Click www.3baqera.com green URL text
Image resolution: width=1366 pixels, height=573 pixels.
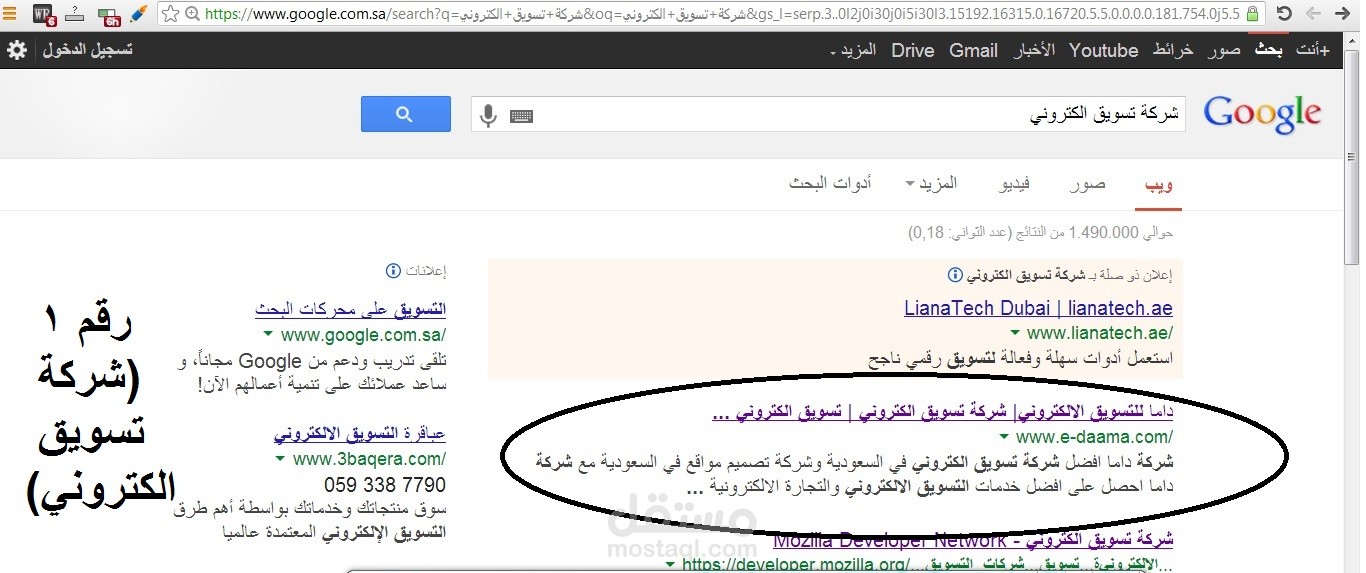pos(370,460)
